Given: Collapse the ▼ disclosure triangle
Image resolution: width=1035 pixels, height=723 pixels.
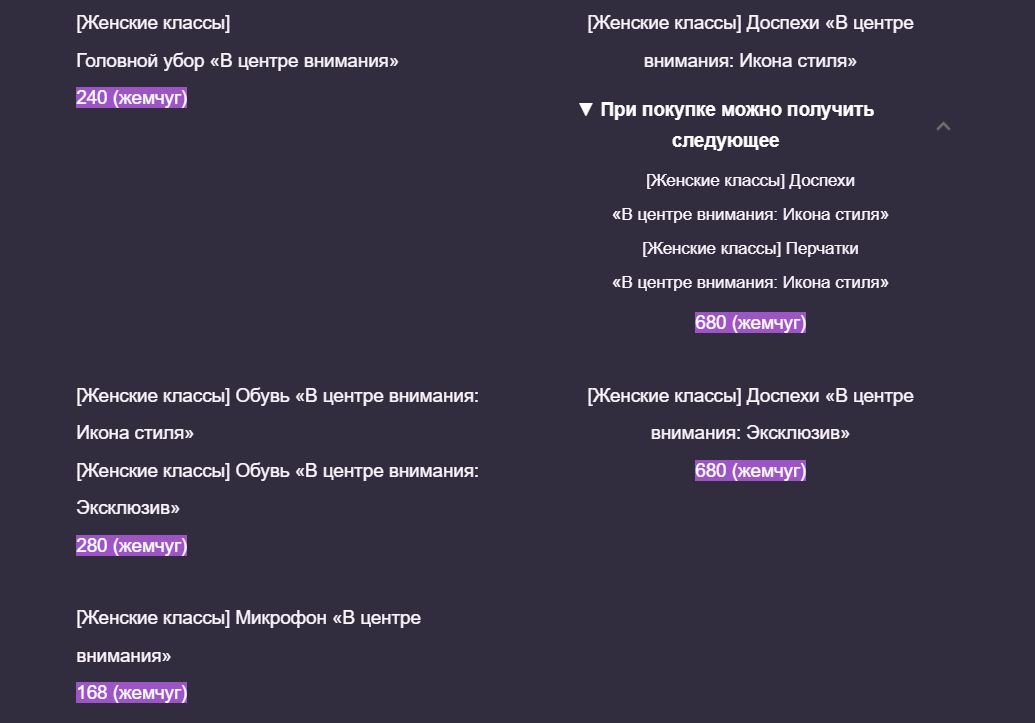Looking at the screenshot, I should click(586, 110).
